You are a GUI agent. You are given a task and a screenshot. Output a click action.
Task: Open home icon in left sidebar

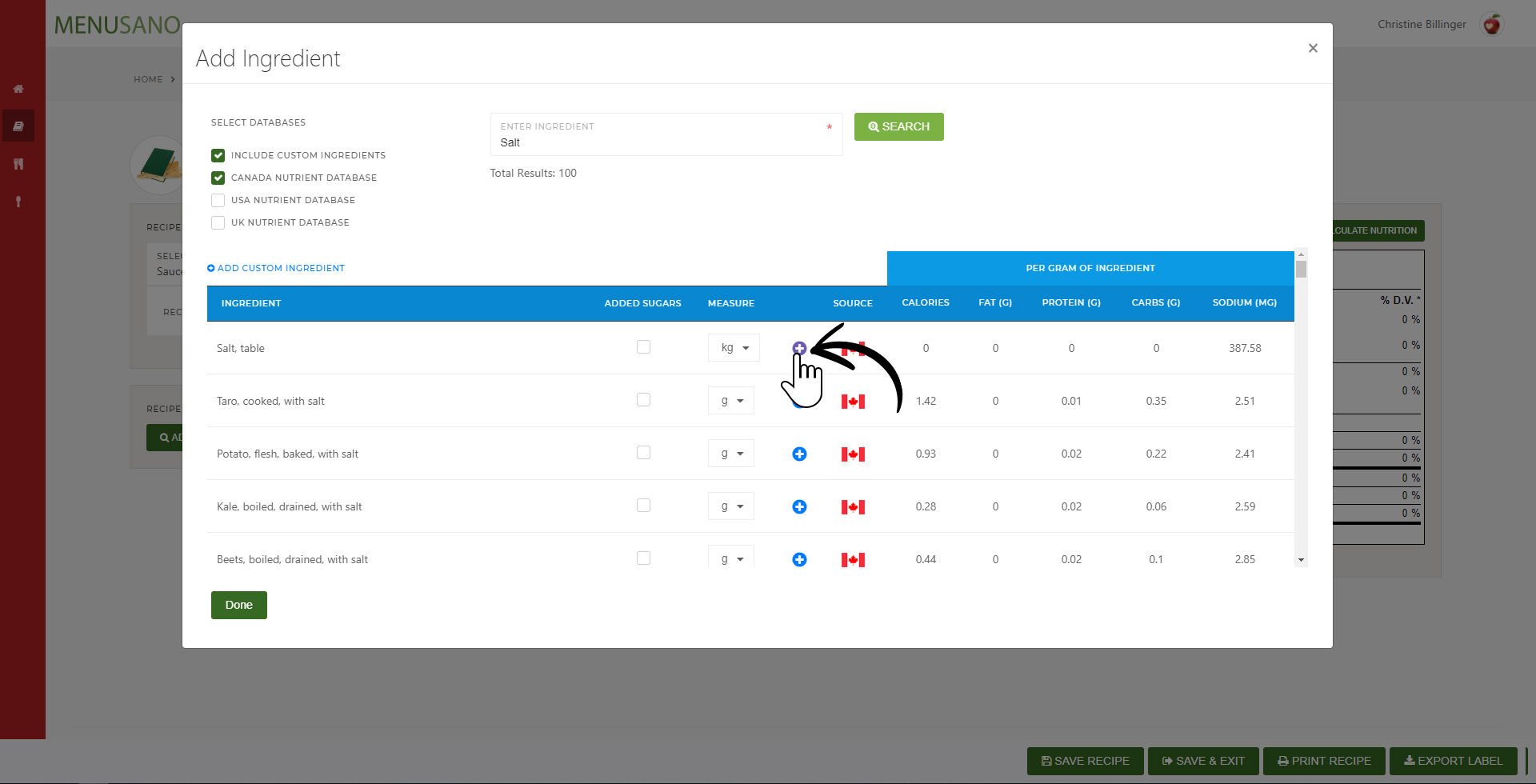18,89
